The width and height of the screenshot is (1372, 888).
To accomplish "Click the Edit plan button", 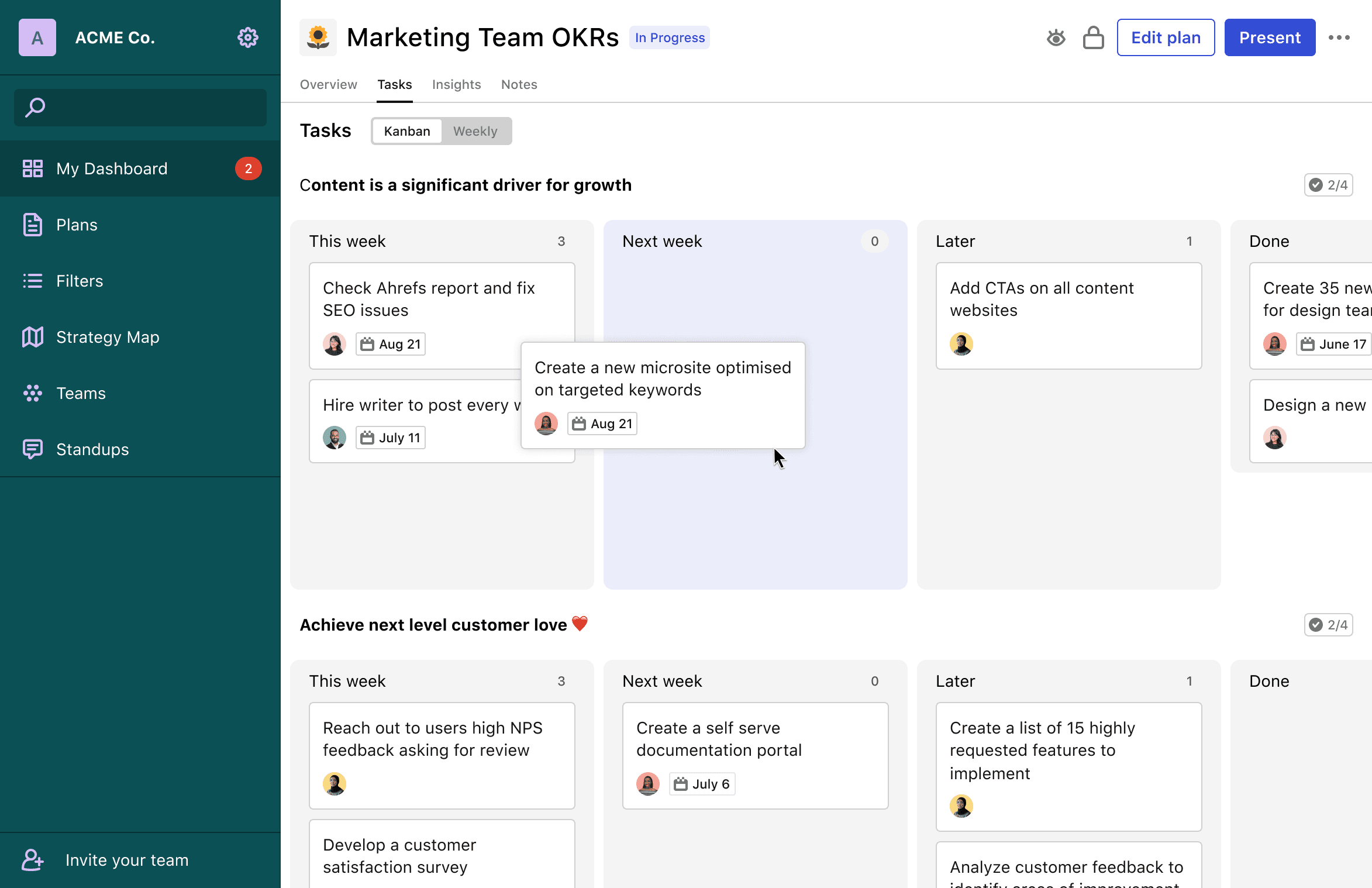I will tap(1165, 38).
